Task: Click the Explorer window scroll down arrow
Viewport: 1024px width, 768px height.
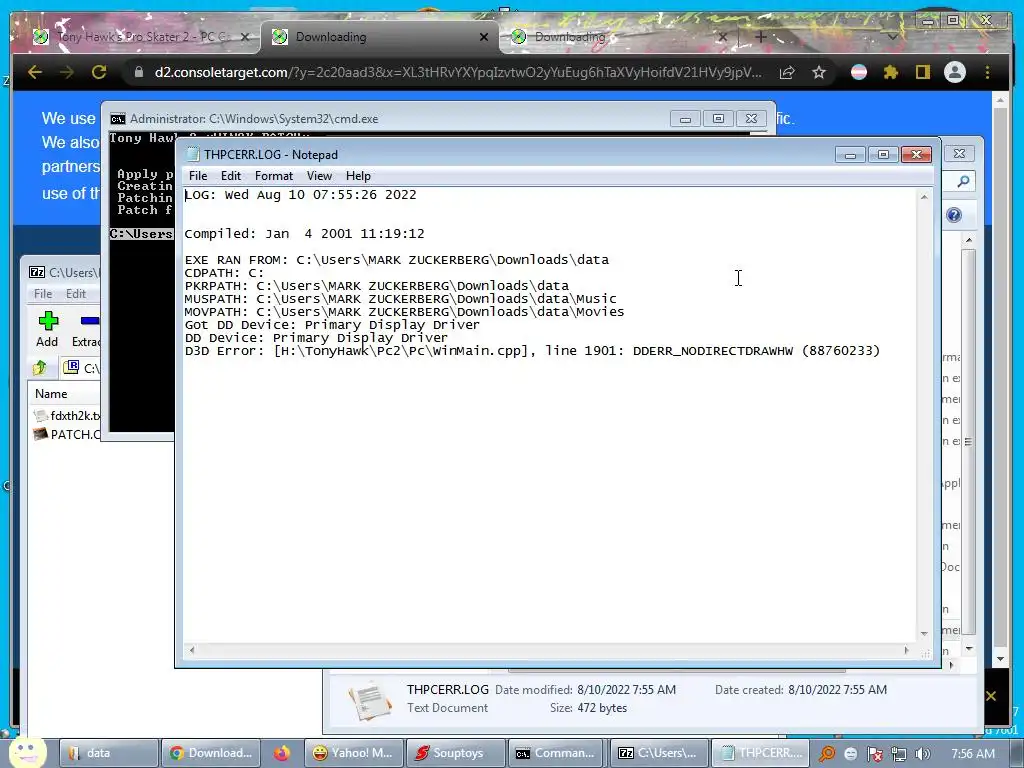Action: click(969, 648)
